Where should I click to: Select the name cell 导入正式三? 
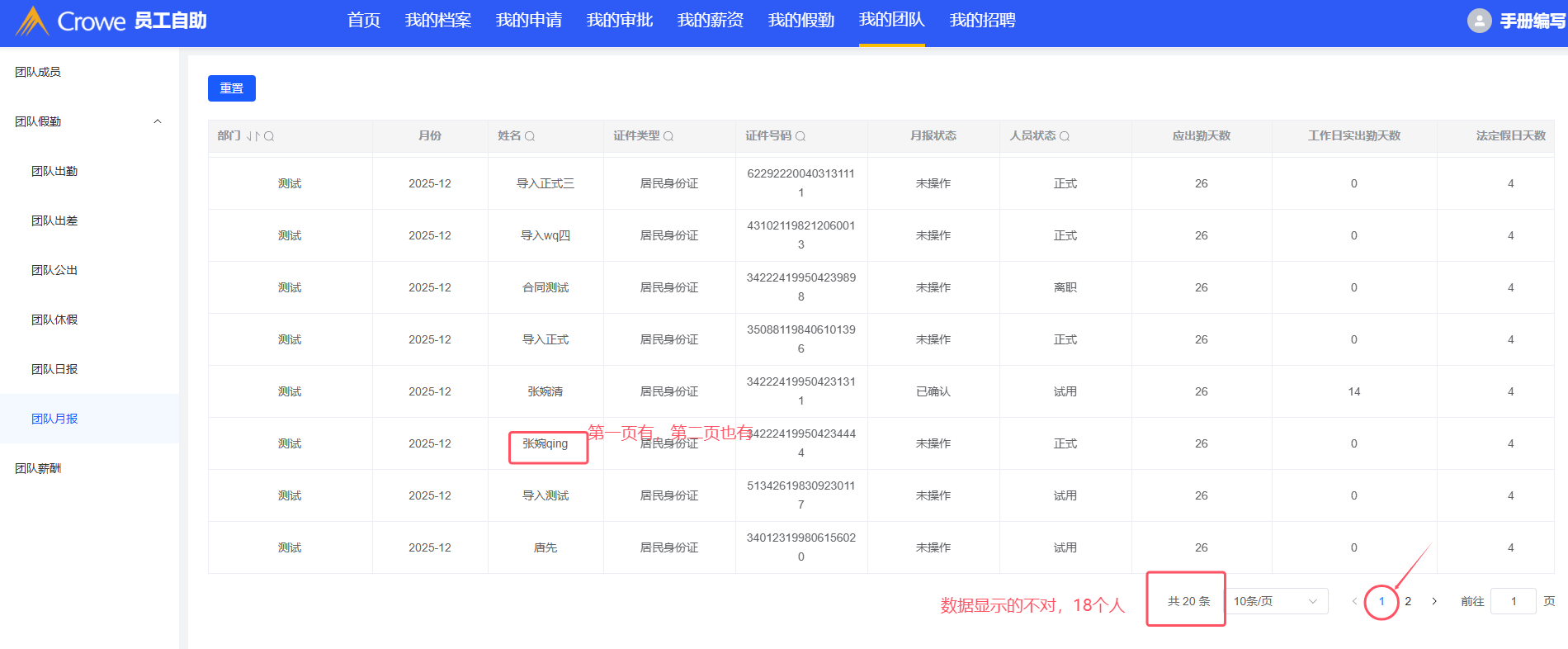[x=545, y=183]
